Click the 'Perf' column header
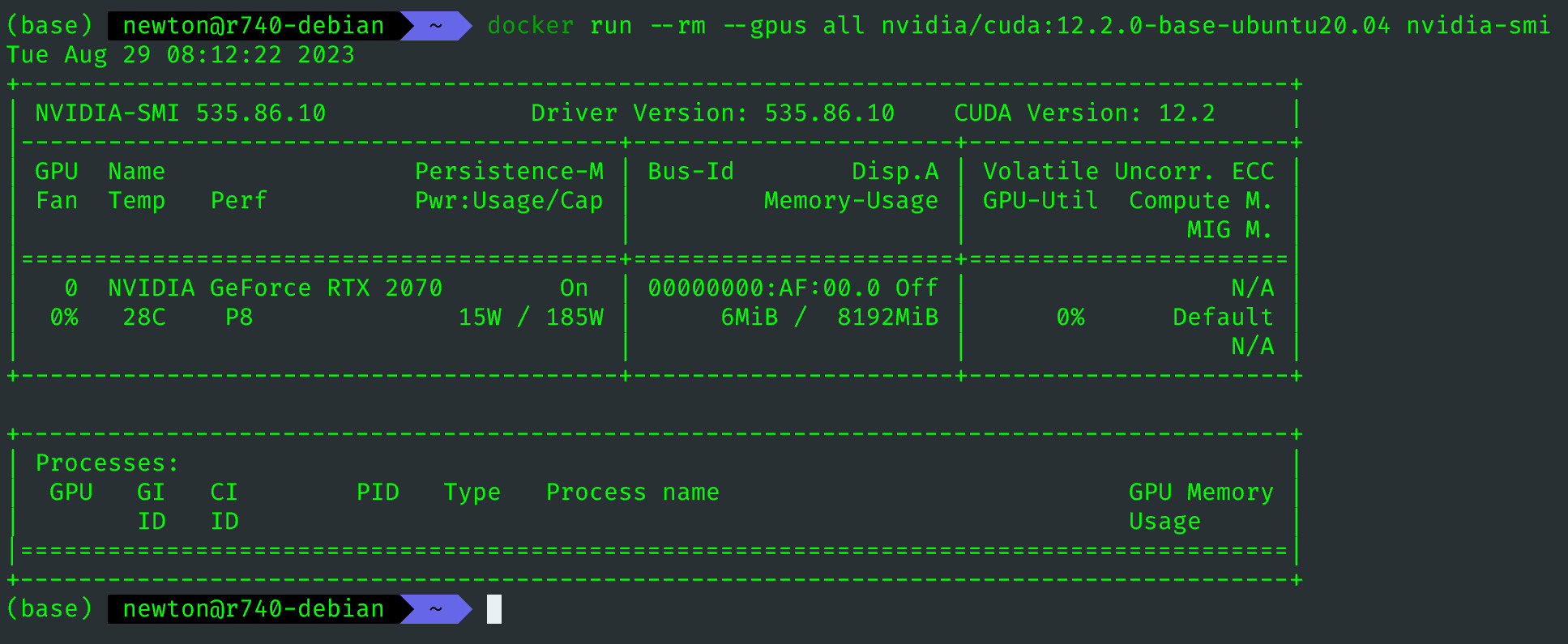 pyautogui.click(x=239, y=201)
